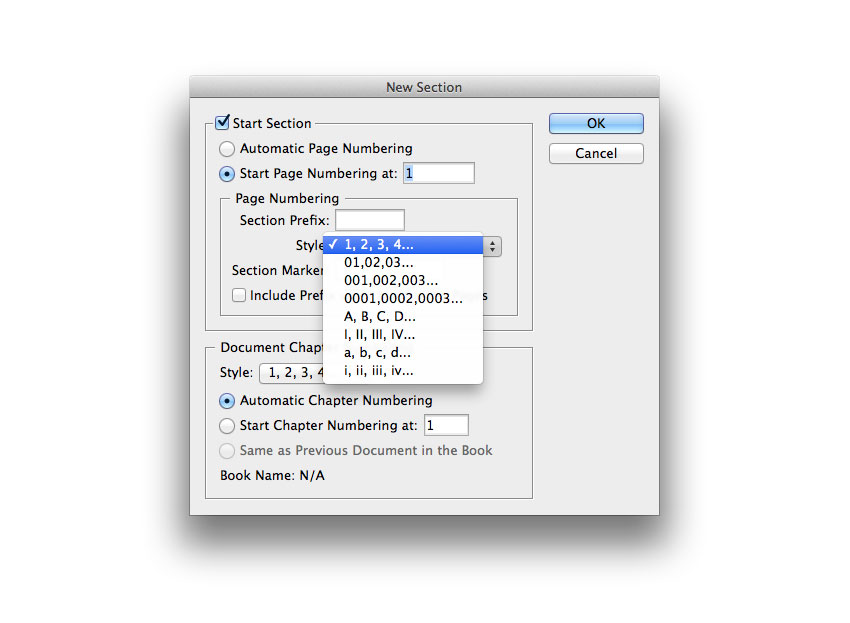850x623 pixels.
Task: Click the Start Page Numbering value field
Action: [438, 174]
